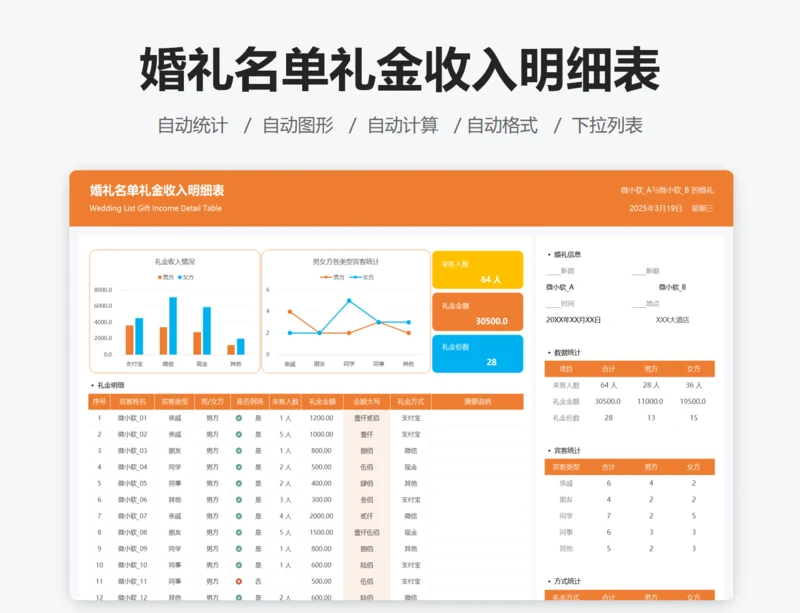Click the 同学 total value 7 in 宾客统计
Viewport: 800px width, 613px height.
tap(609, 516)
